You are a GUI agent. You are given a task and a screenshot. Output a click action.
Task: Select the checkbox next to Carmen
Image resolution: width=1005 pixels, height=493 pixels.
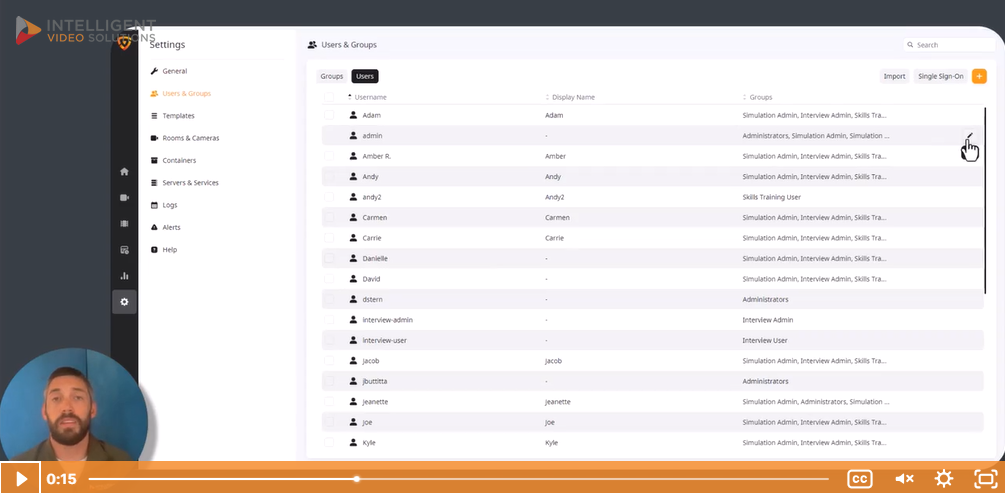[329, 217]
